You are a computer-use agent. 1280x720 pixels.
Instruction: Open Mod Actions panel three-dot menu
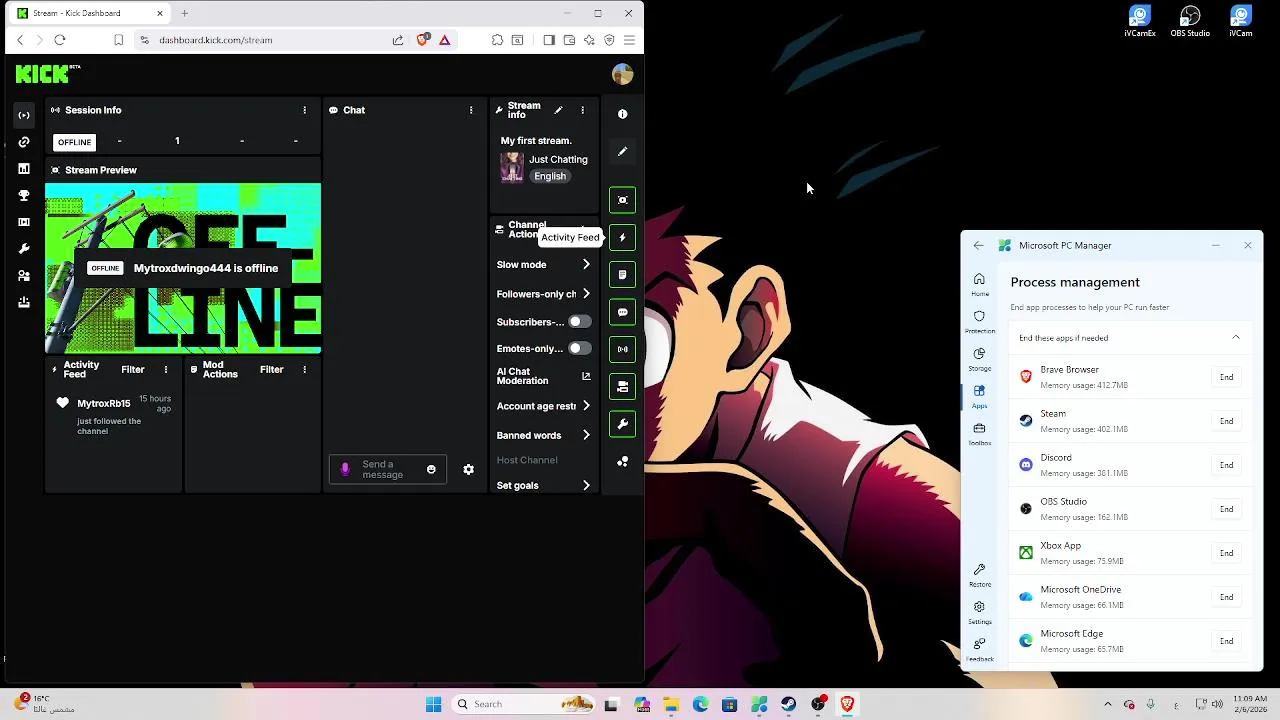pyautogui.click(x=305, y=370)
